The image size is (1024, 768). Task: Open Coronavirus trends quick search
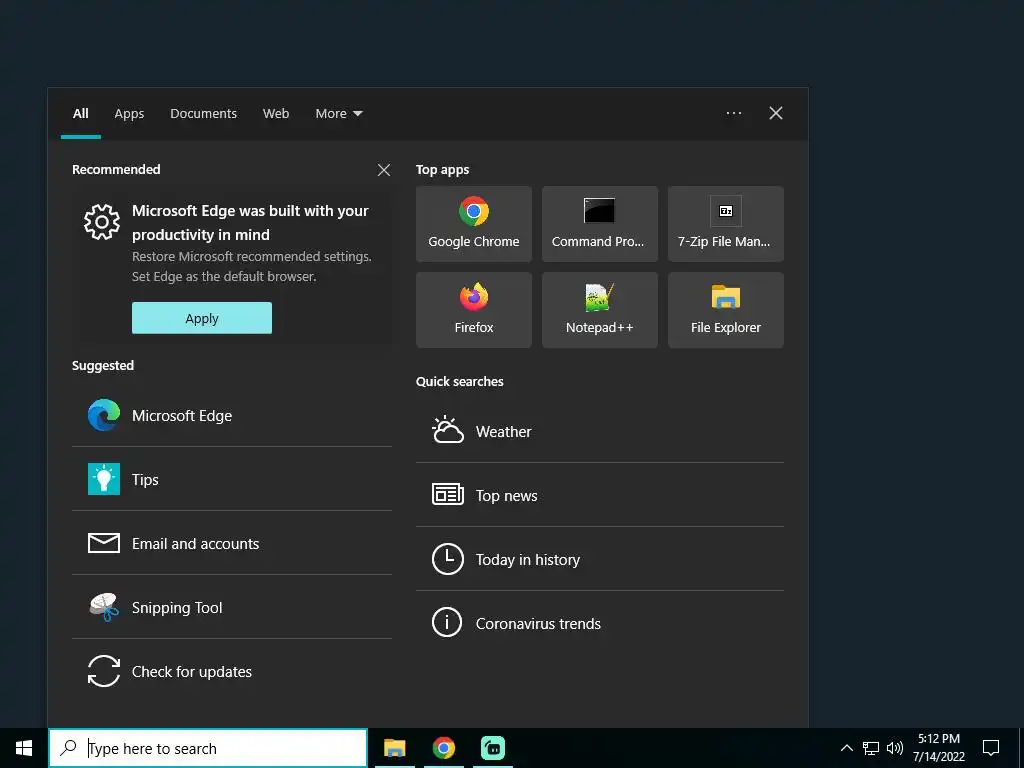(x=600, y=623)
